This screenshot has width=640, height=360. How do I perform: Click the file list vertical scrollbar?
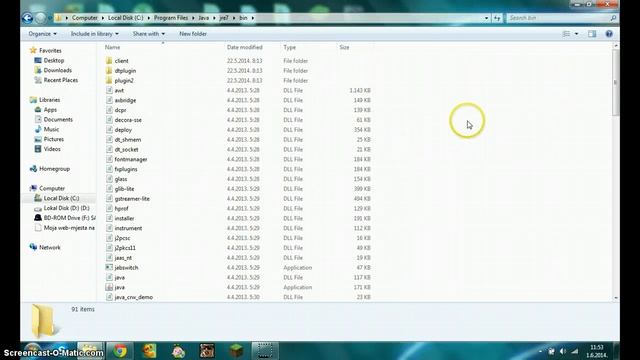coord(616,82)
